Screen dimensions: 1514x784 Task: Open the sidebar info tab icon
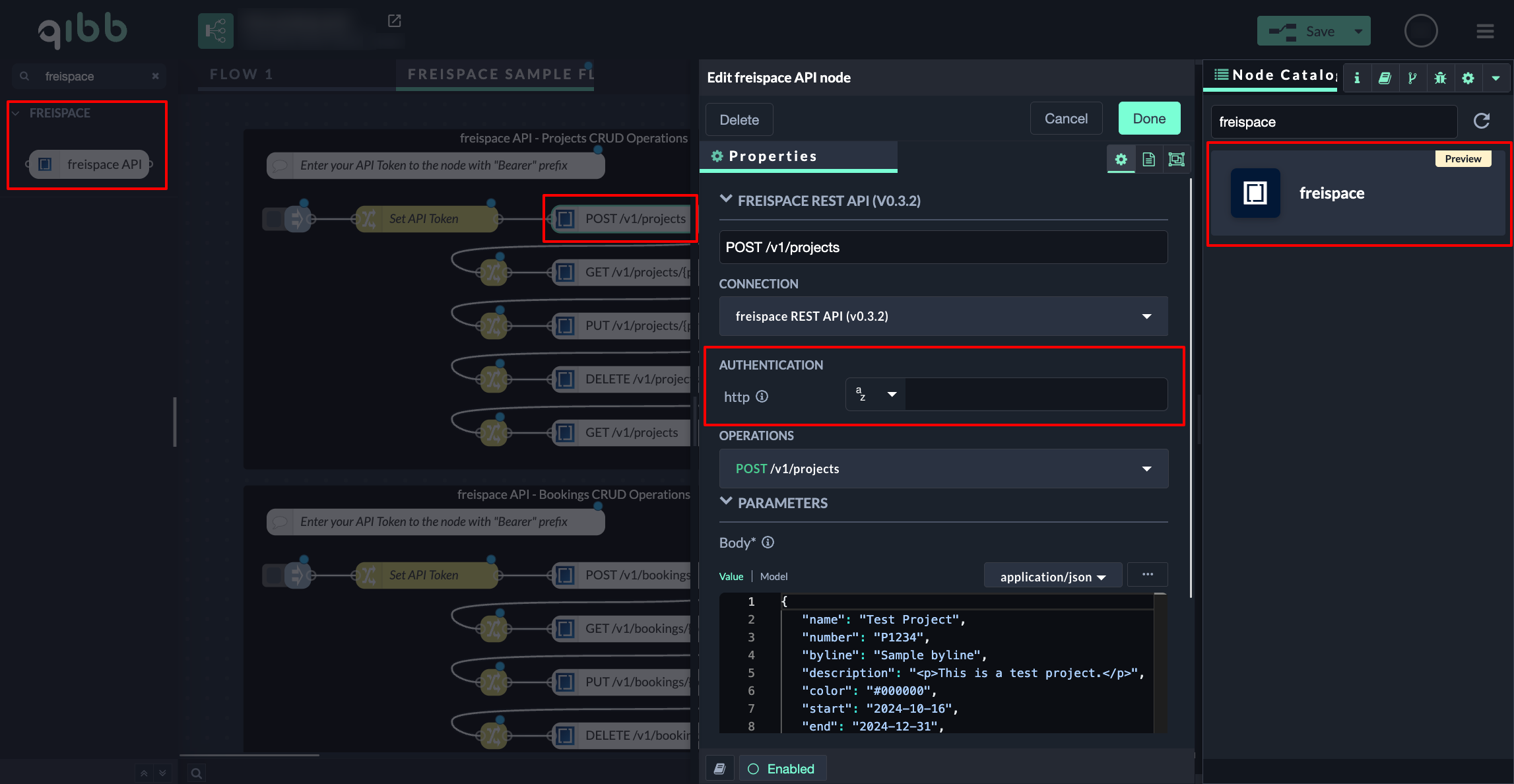click(1357, 78)
